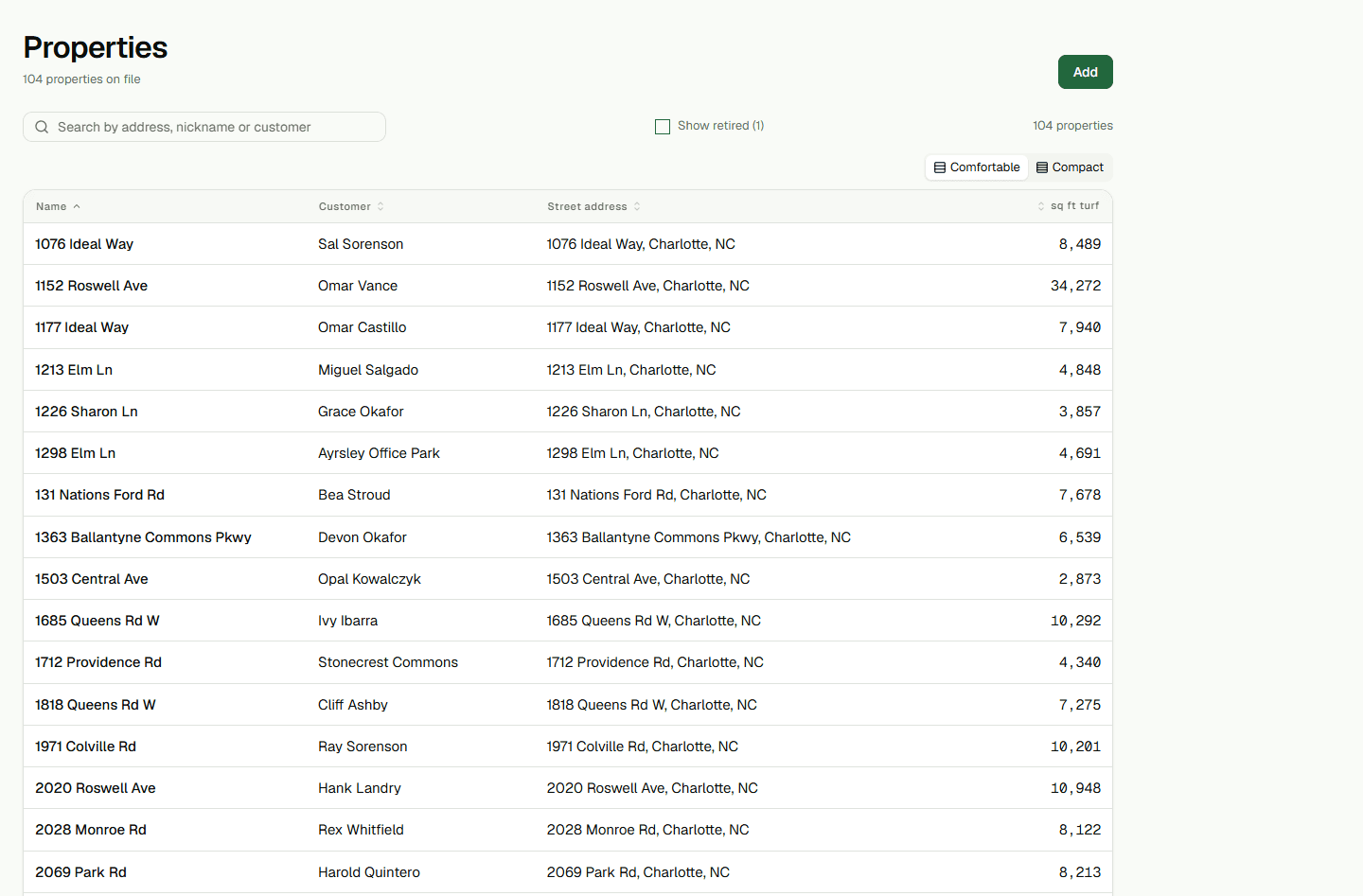Switch to Comfortable row density
Image resolution: width=1363 pixels, height=896 pixels.
coord(977,167)
